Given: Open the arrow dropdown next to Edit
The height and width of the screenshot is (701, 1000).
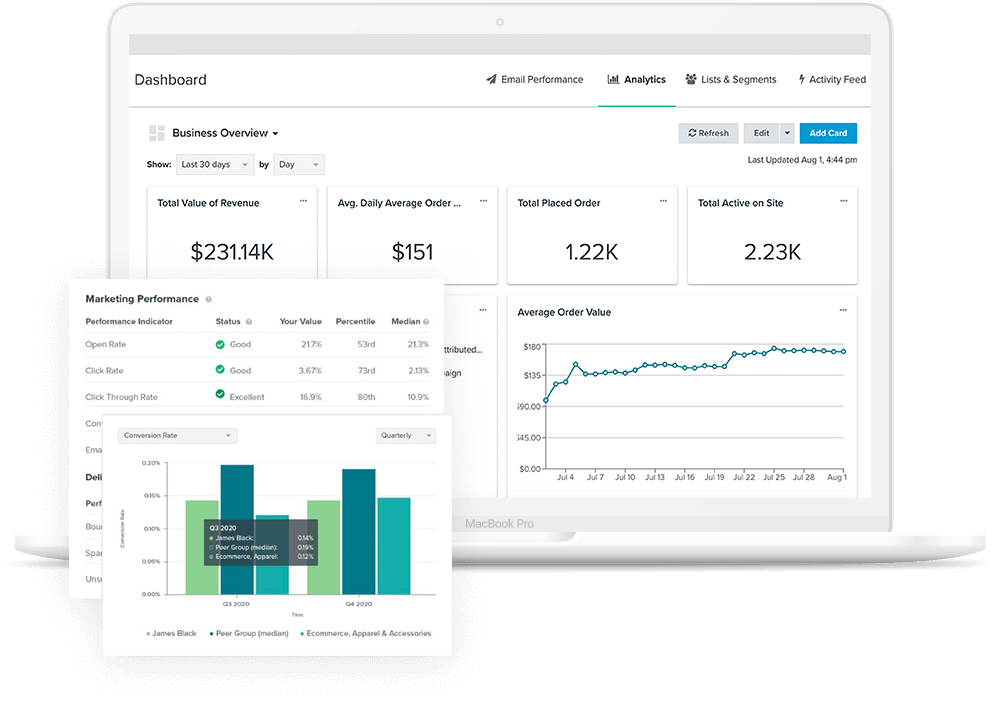Looking at the screenshot, I should pos(787,133).
